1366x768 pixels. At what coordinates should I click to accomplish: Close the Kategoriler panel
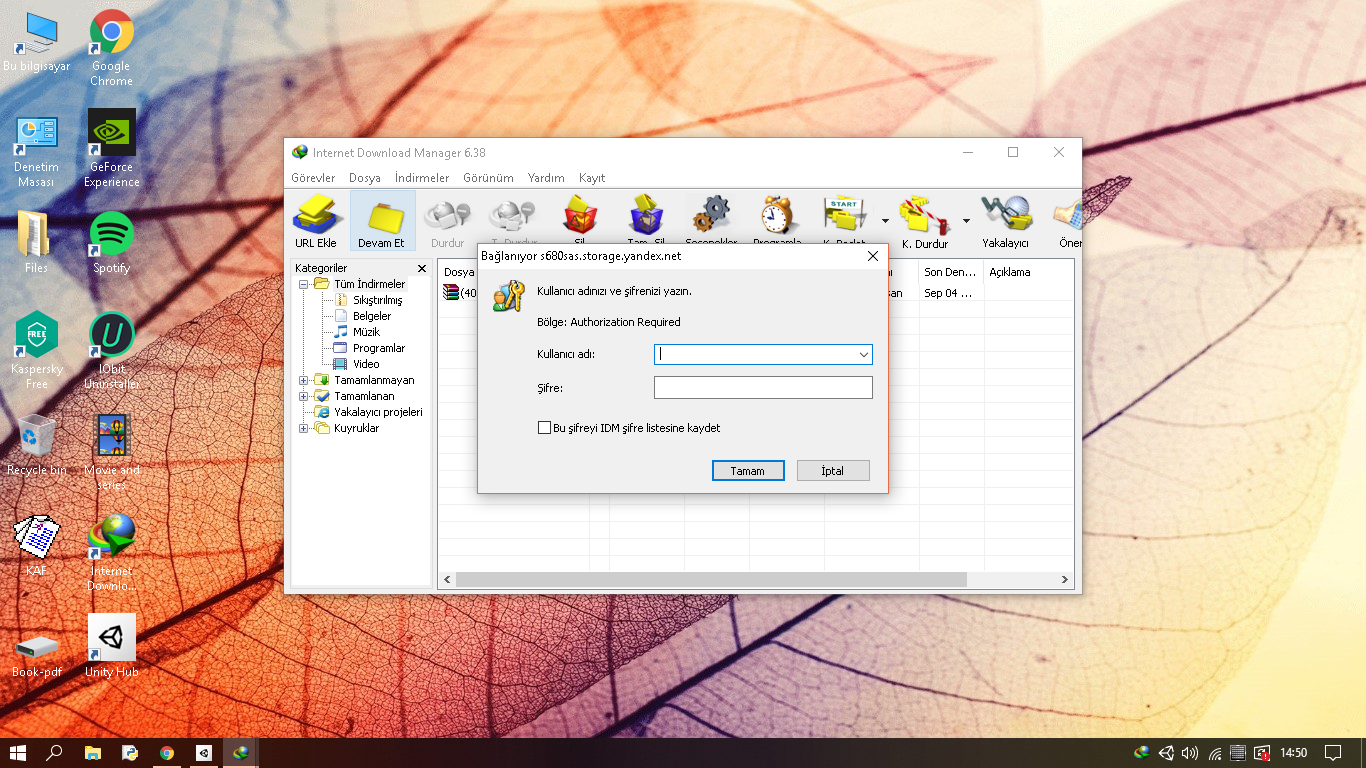422,269
